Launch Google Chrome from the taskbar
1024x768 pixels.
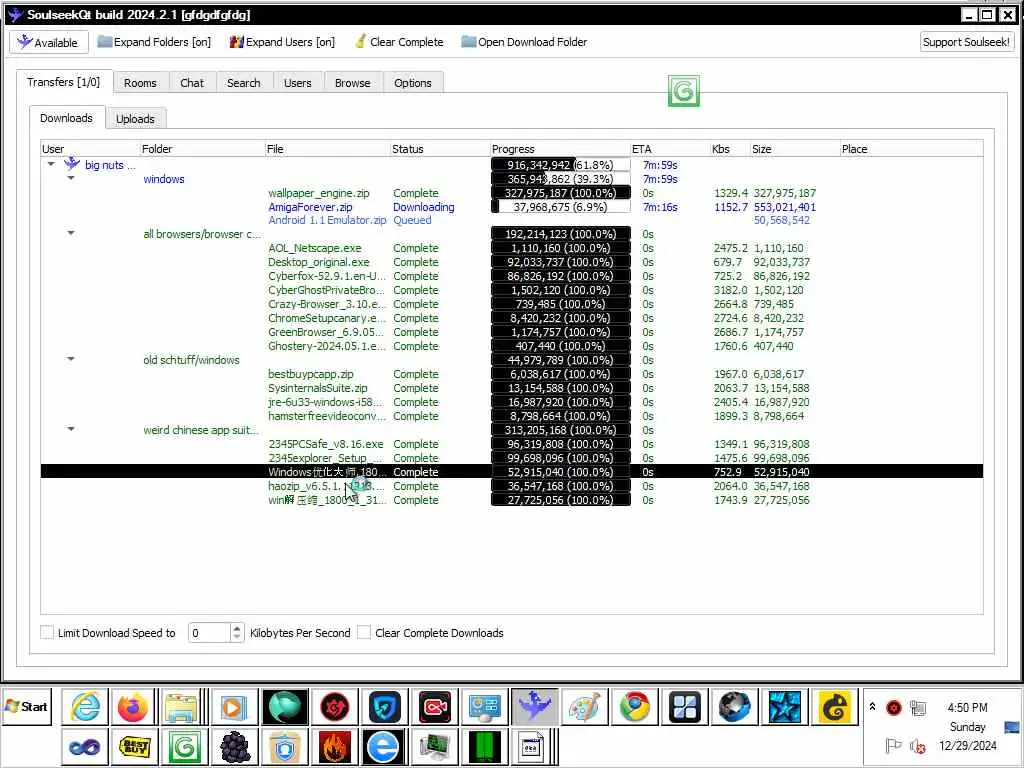(x=634, y=707)
